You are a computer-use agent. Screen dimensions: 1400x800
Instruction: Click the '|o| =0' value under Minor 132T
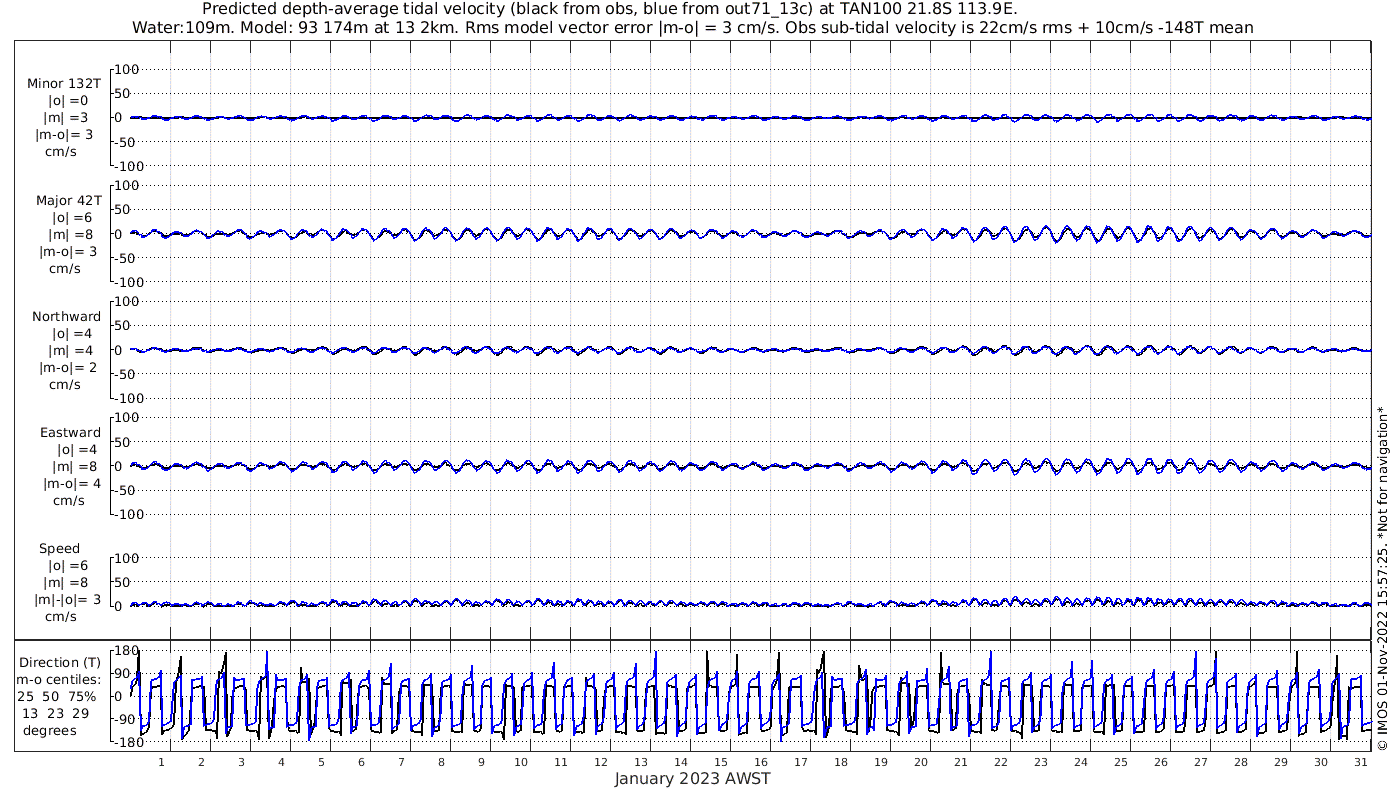point(68,101)
